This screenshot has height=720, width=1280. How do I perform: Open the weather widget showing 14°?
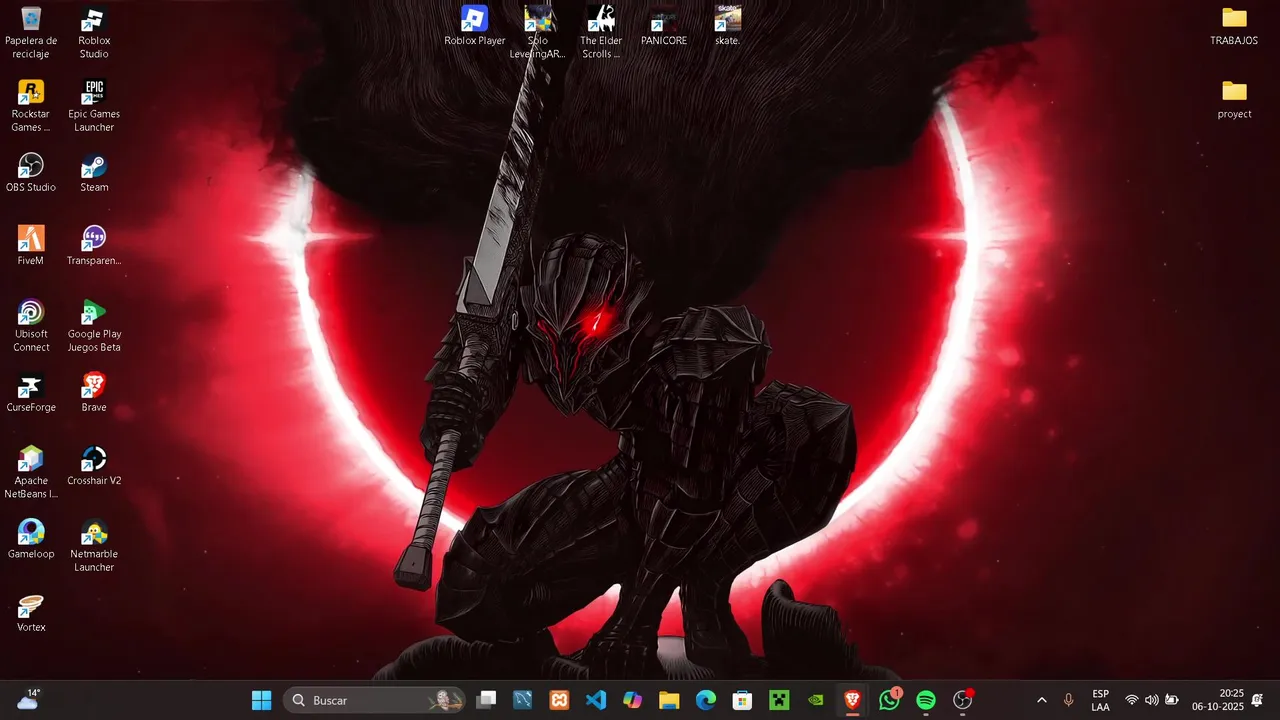(27, 700)
